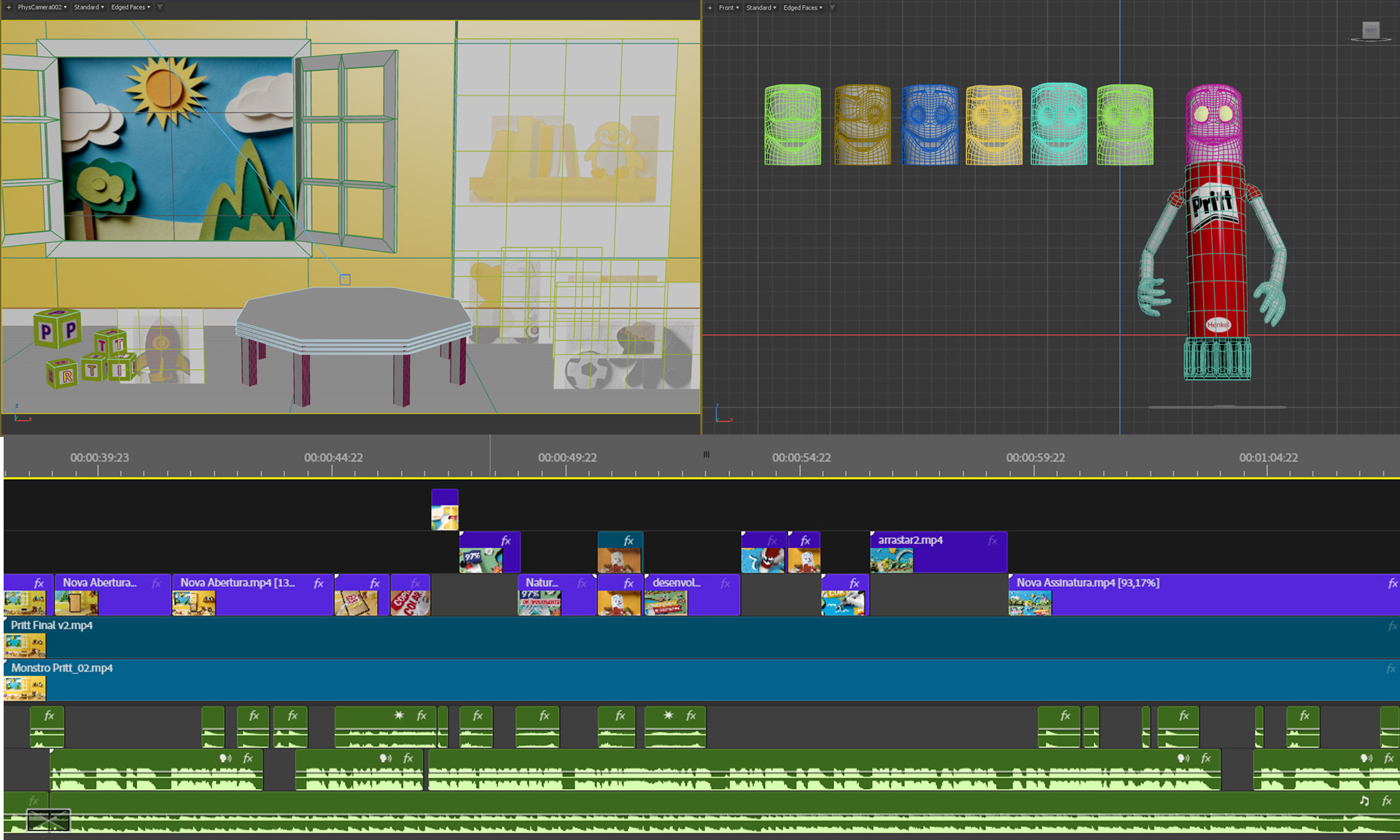This screenshot has height=840, width=1400.
Task: Click the small clip on the topmost video track
Action: (x=445, y=509)
